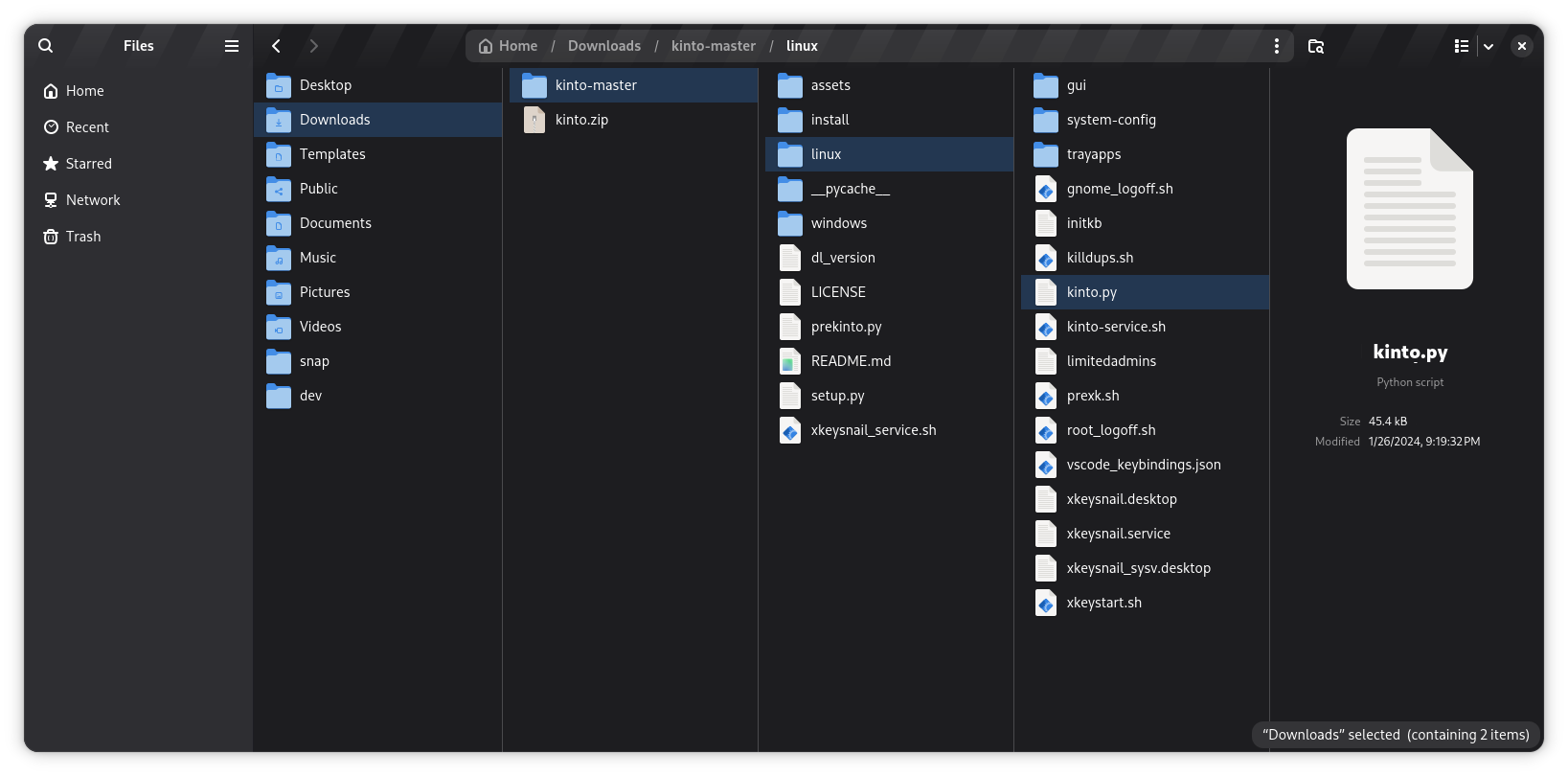Open Recent in the sidebar
This screenshot has width=1568, height=776.
tap(138, 127)
